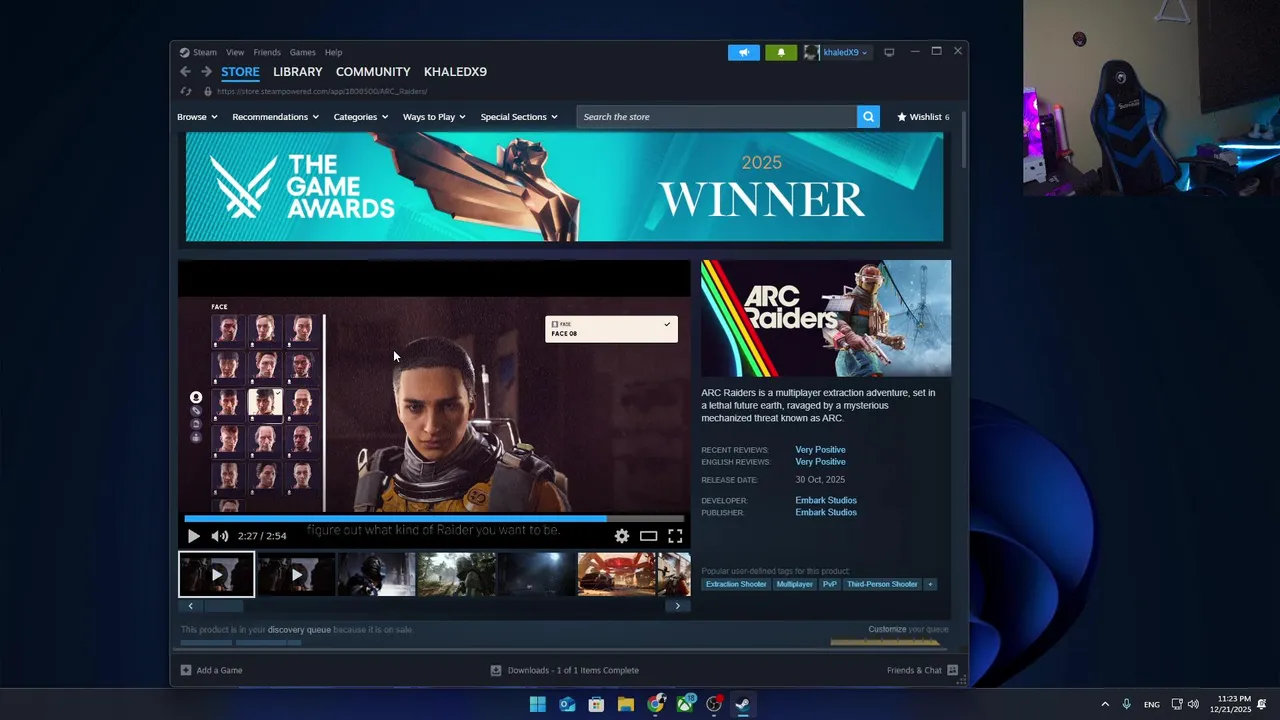Screen dimensions: 1280x720
Task: Open Windows Start menu
Action: pos(538,704)
